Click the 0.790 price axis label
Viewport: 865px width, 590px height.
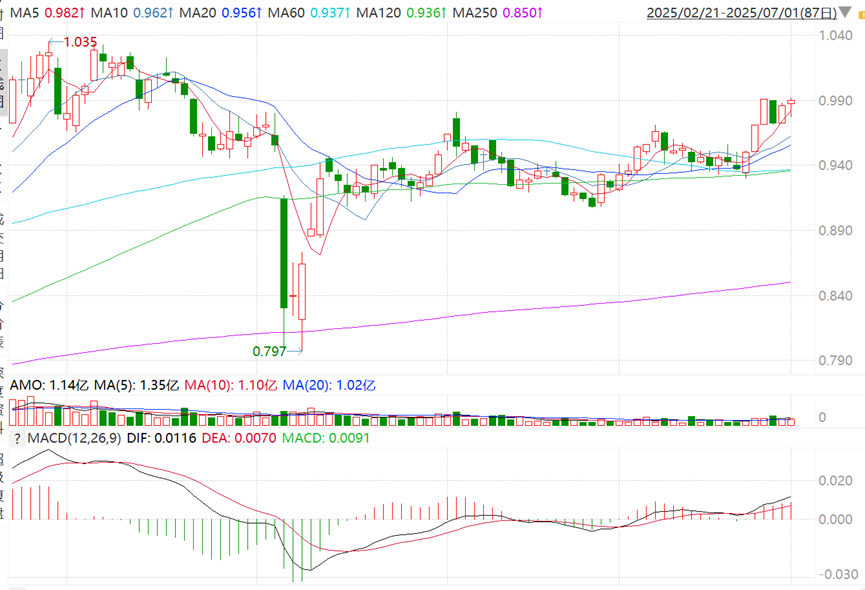pyautogui.click(x=835, y=361)
